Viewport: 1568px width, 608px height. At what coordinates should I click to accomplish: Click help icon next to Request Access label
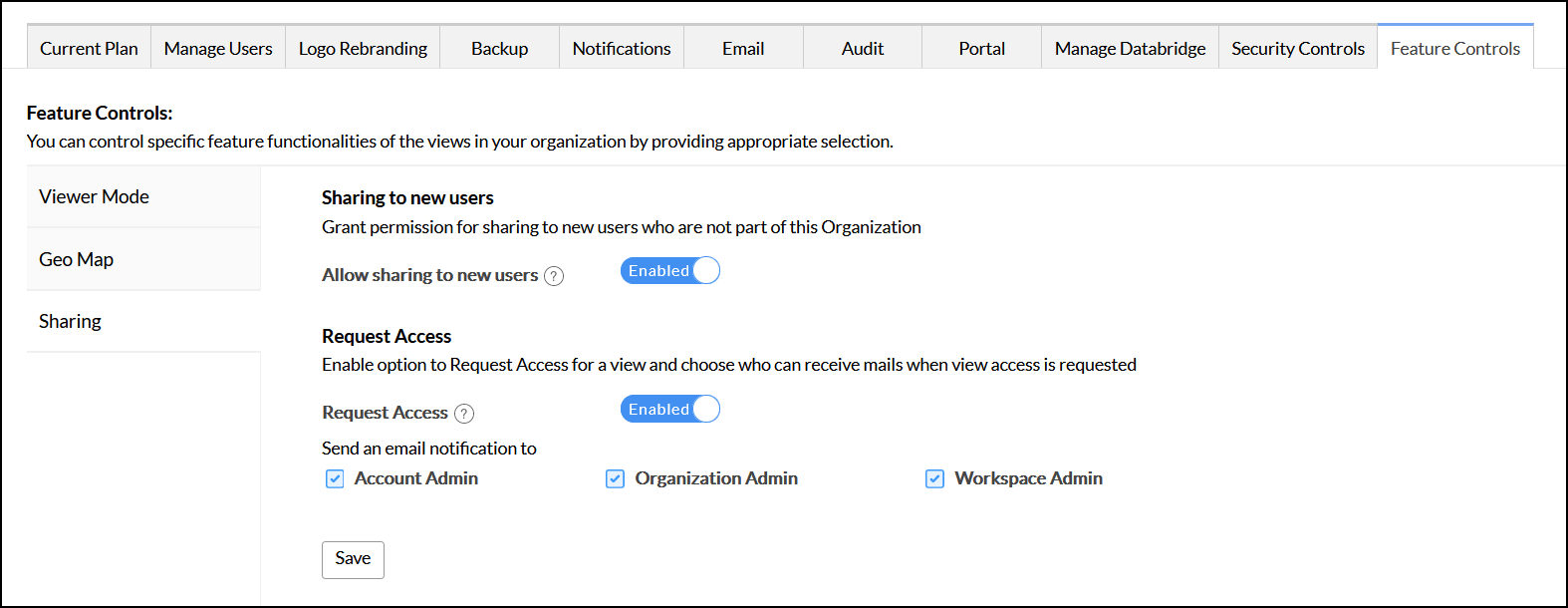click(464, 414)
